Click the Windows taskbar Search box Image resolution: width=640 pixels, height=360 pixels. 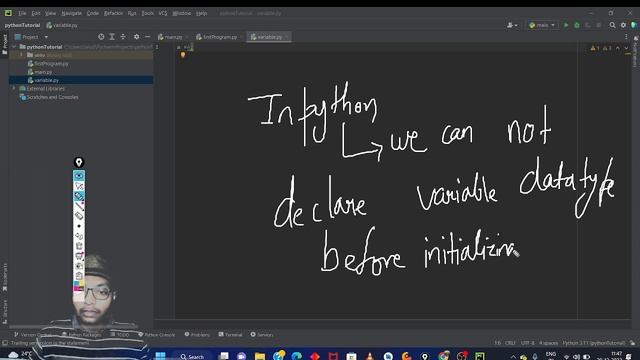192,356
